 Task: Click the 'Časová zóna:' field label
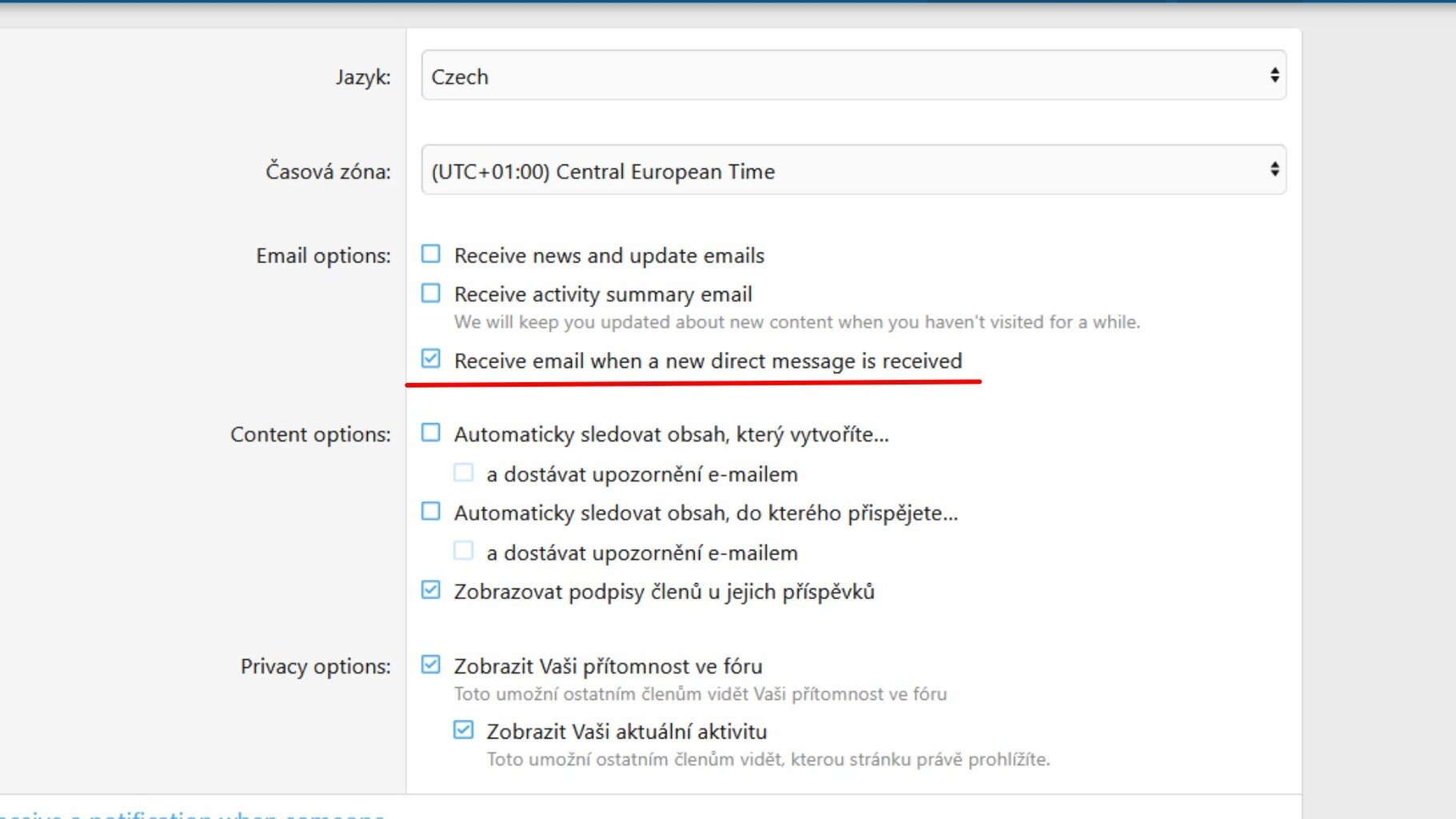click(328, 171)
